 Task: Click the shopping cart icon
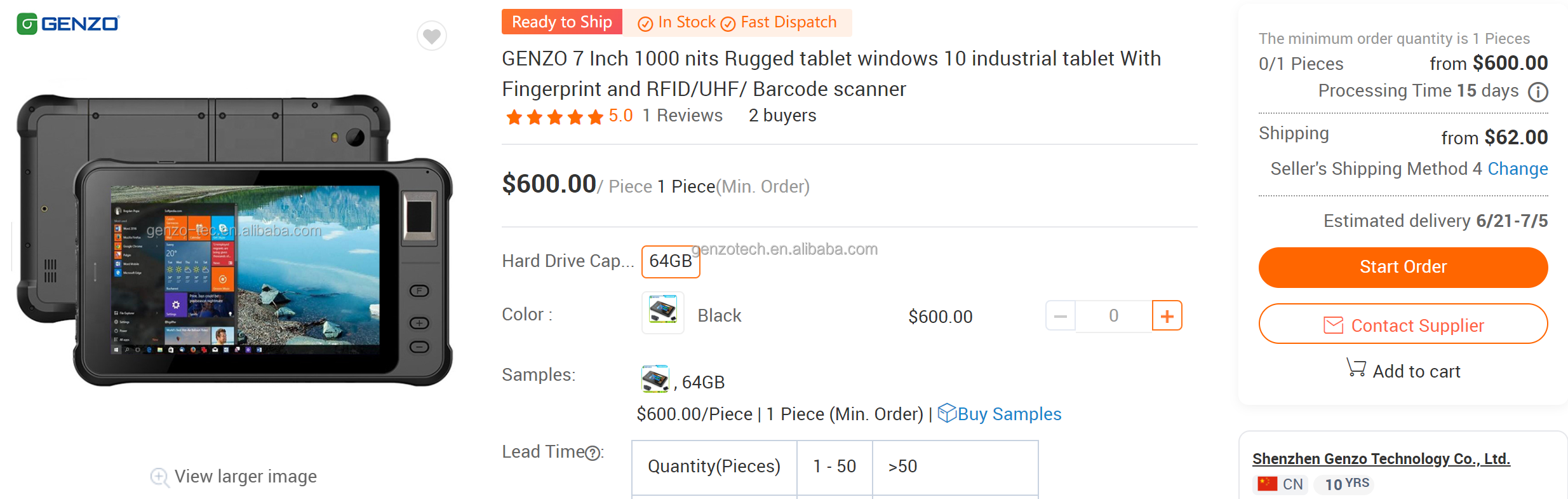1356,368
